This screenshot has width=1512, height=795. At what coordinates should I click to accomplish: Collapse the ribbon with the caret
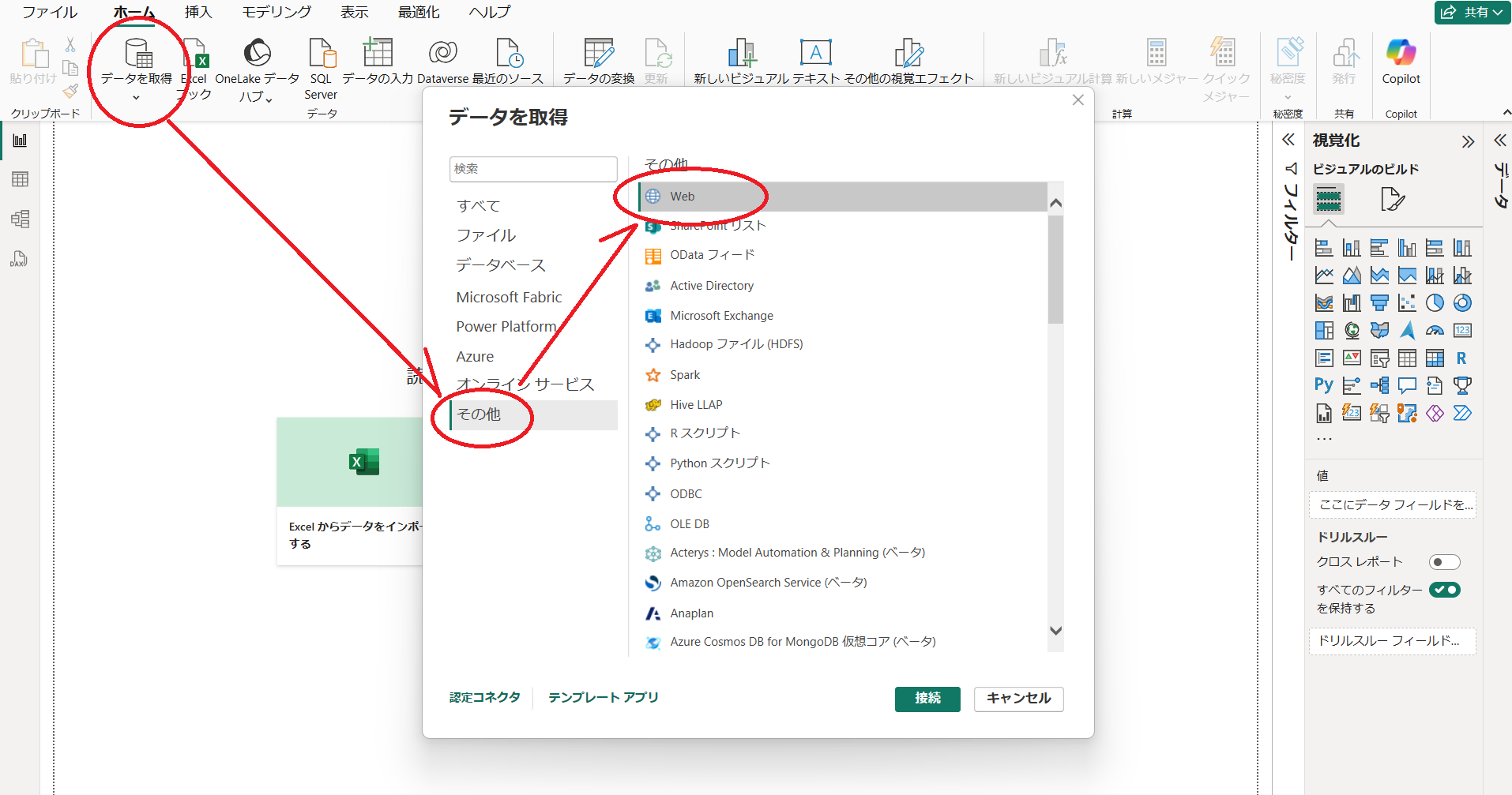tap(1506, 114)
